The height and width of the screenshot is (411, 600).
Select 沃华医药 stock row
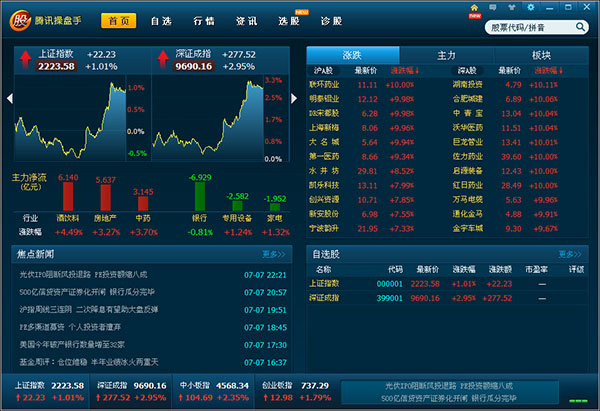click(505, 128)
